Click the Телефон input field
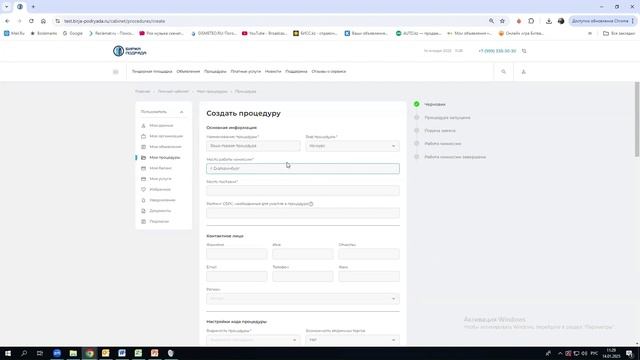 point(303,276)
